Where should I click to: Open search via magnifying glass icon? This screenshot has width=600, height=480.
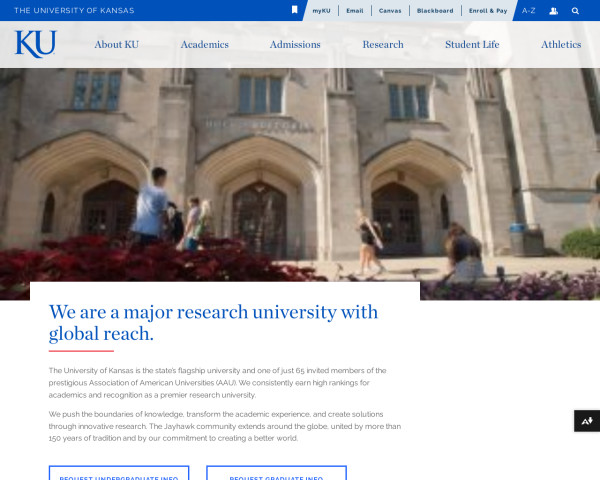[x=575, y=10]
